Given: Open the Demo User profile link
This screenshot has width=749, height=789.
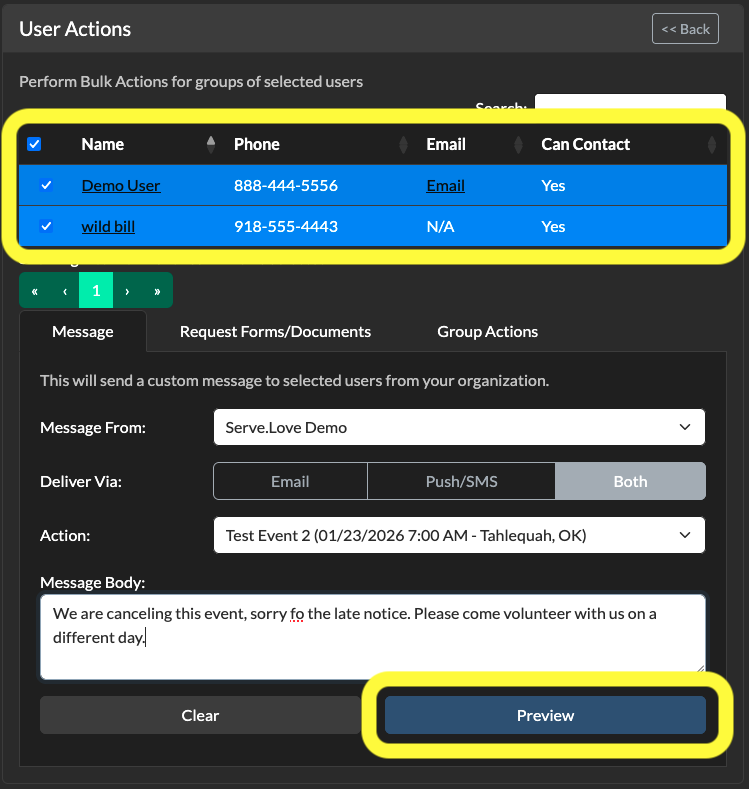Looking at the screenshot, I should pos(121,186).
